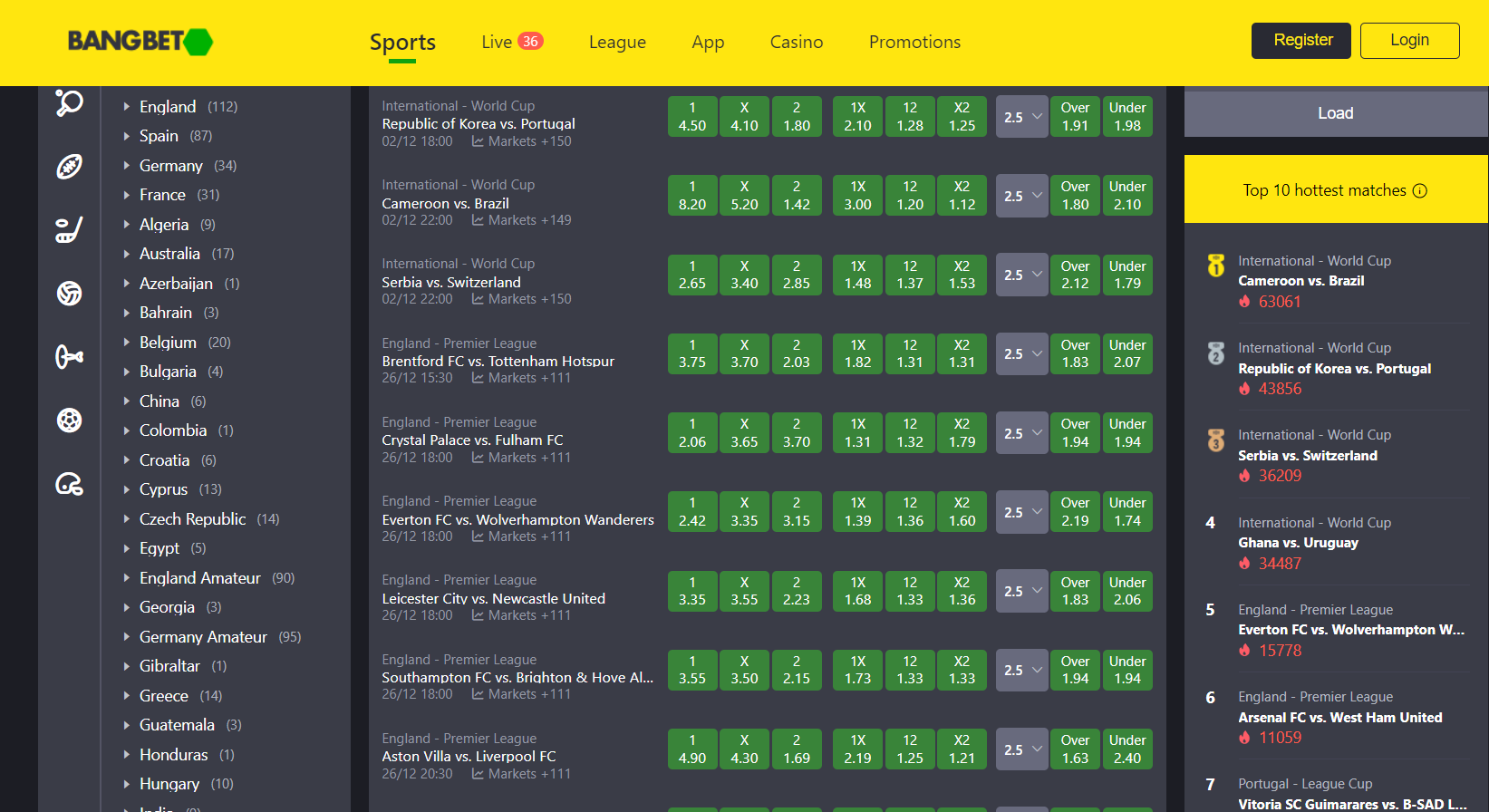Select the ice hockey sport icon

tap(69, 230)
